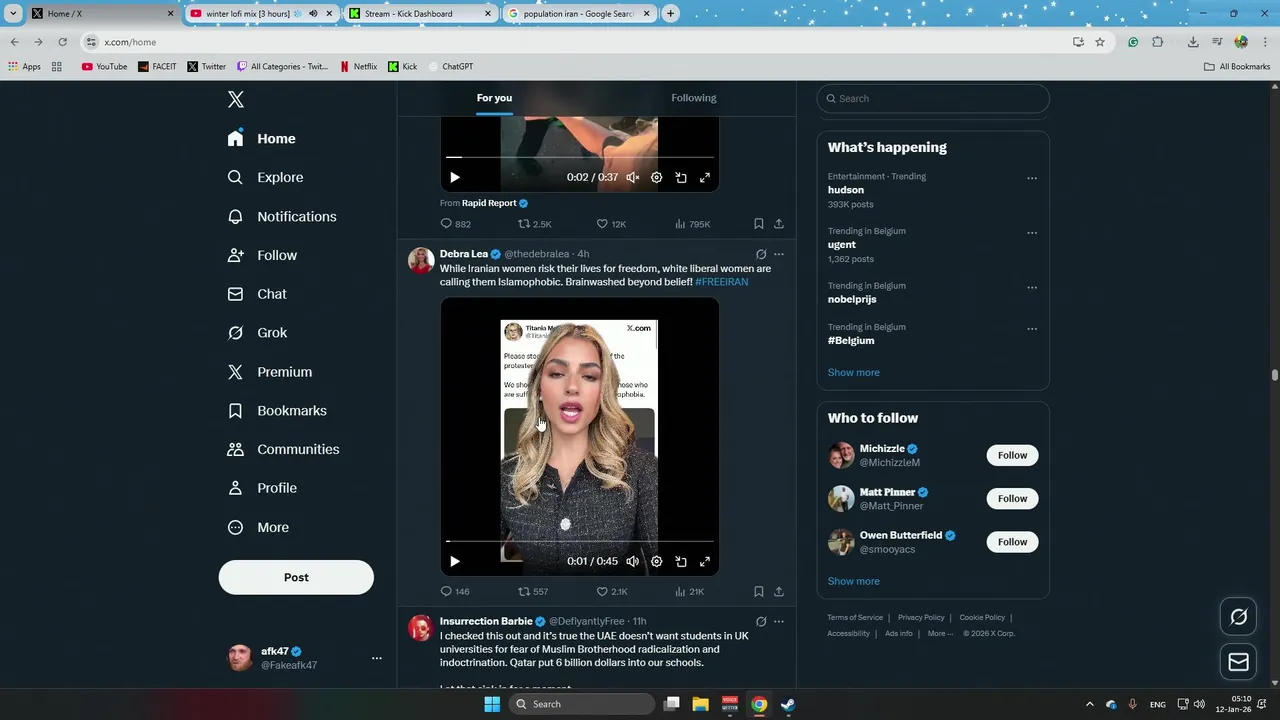Open Grok floating button at bottom right

pos(1238,617)
